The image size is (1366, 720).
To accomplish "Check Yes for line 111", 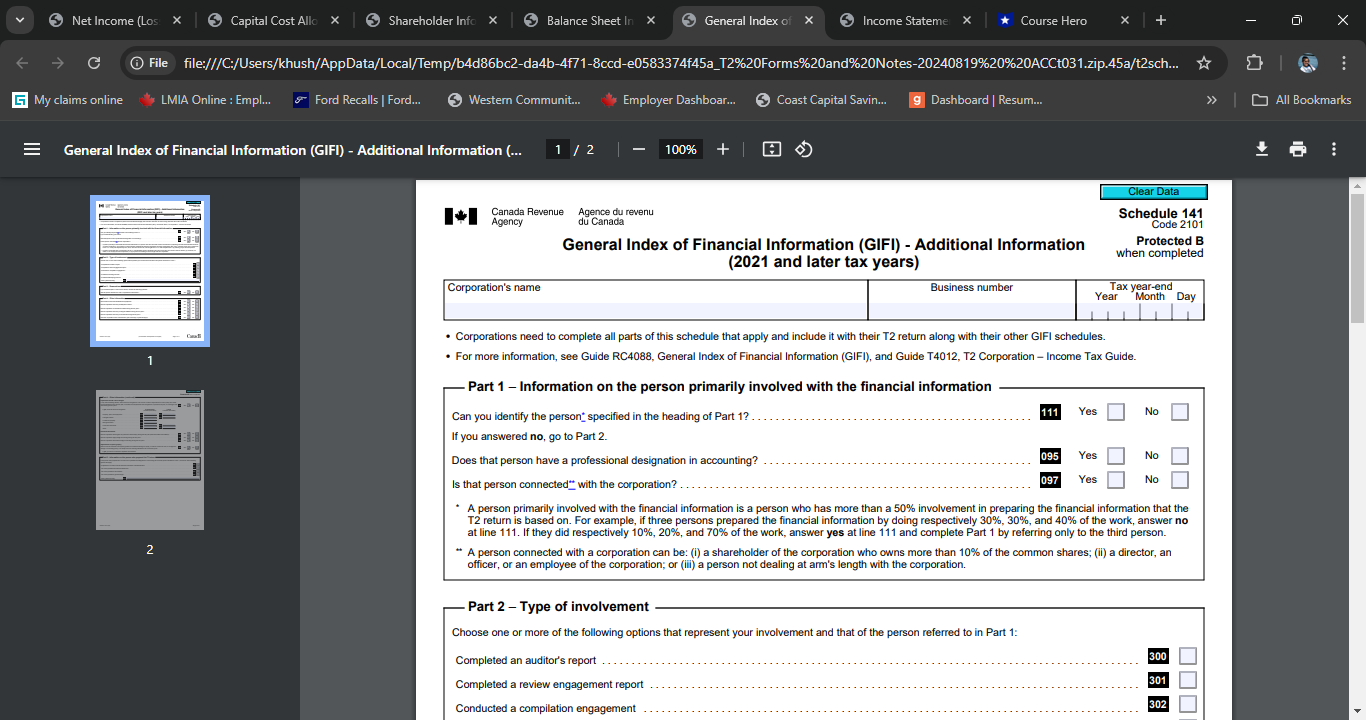I will [1115, 411].
